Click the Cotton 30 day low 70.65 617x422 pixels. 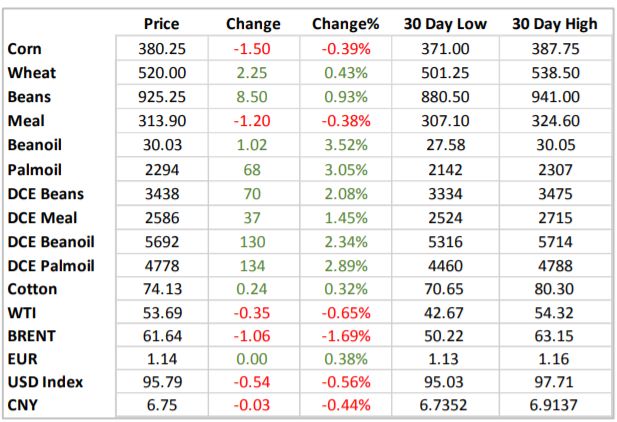[447, 289]
